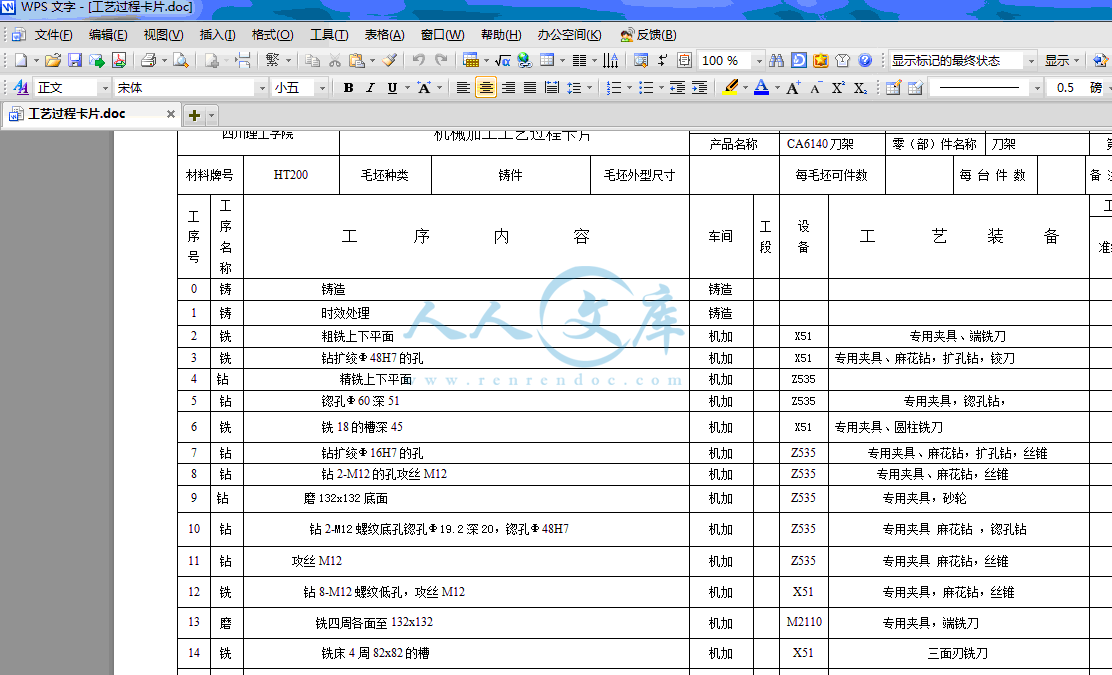
Task: Toggle bulleted list
Action: click(646, 88)
